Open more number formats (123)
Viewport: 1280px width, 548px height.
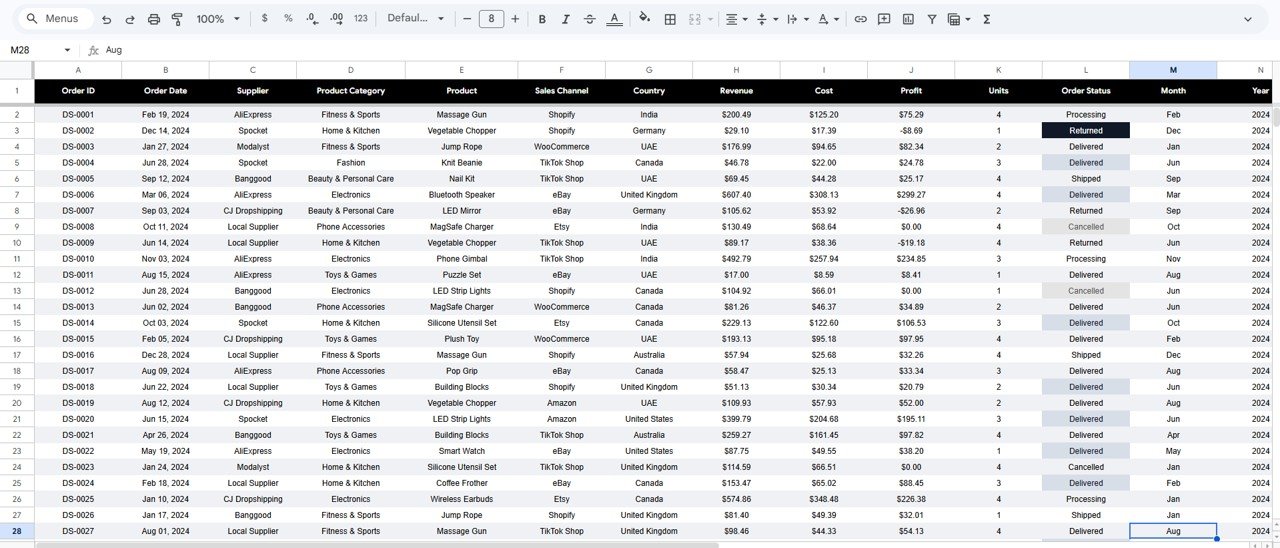click(361, 19)
